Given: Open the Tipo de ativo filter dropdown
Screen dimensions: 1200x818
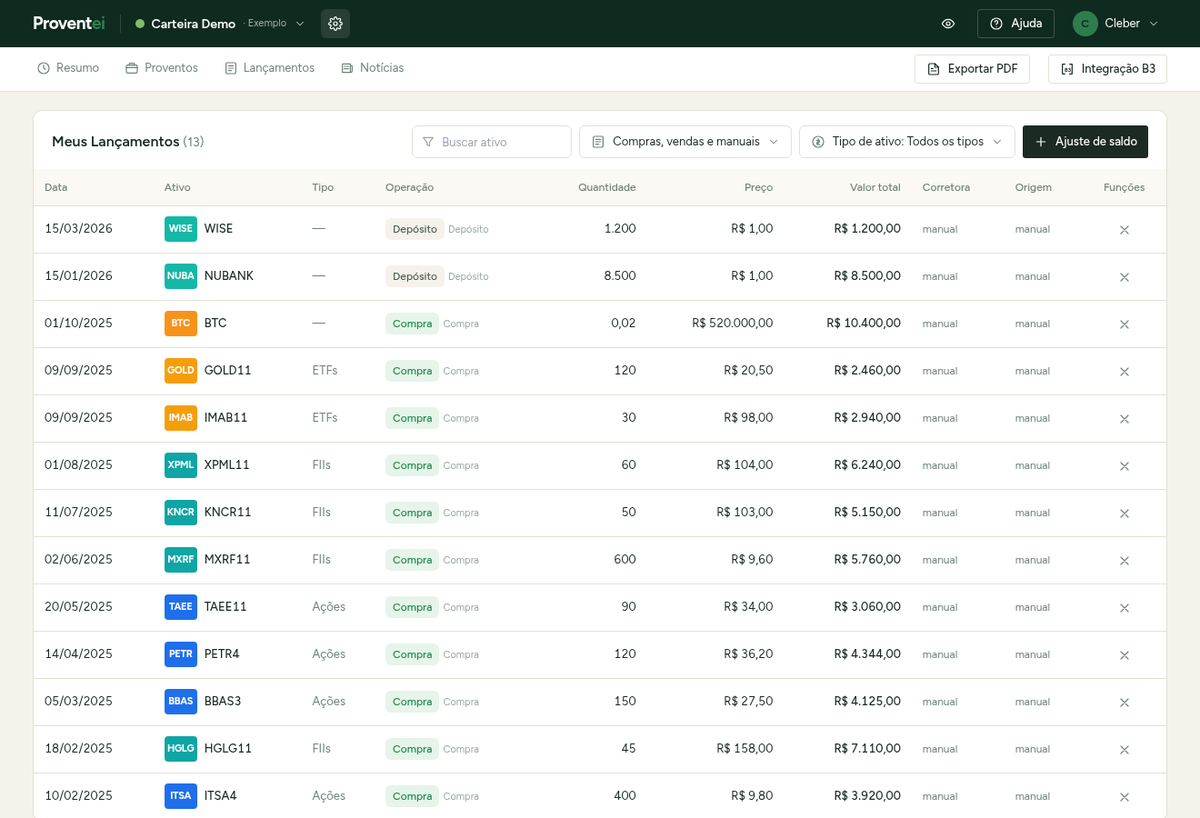Looking at the screenshot, I should click(x=907, y=142).
